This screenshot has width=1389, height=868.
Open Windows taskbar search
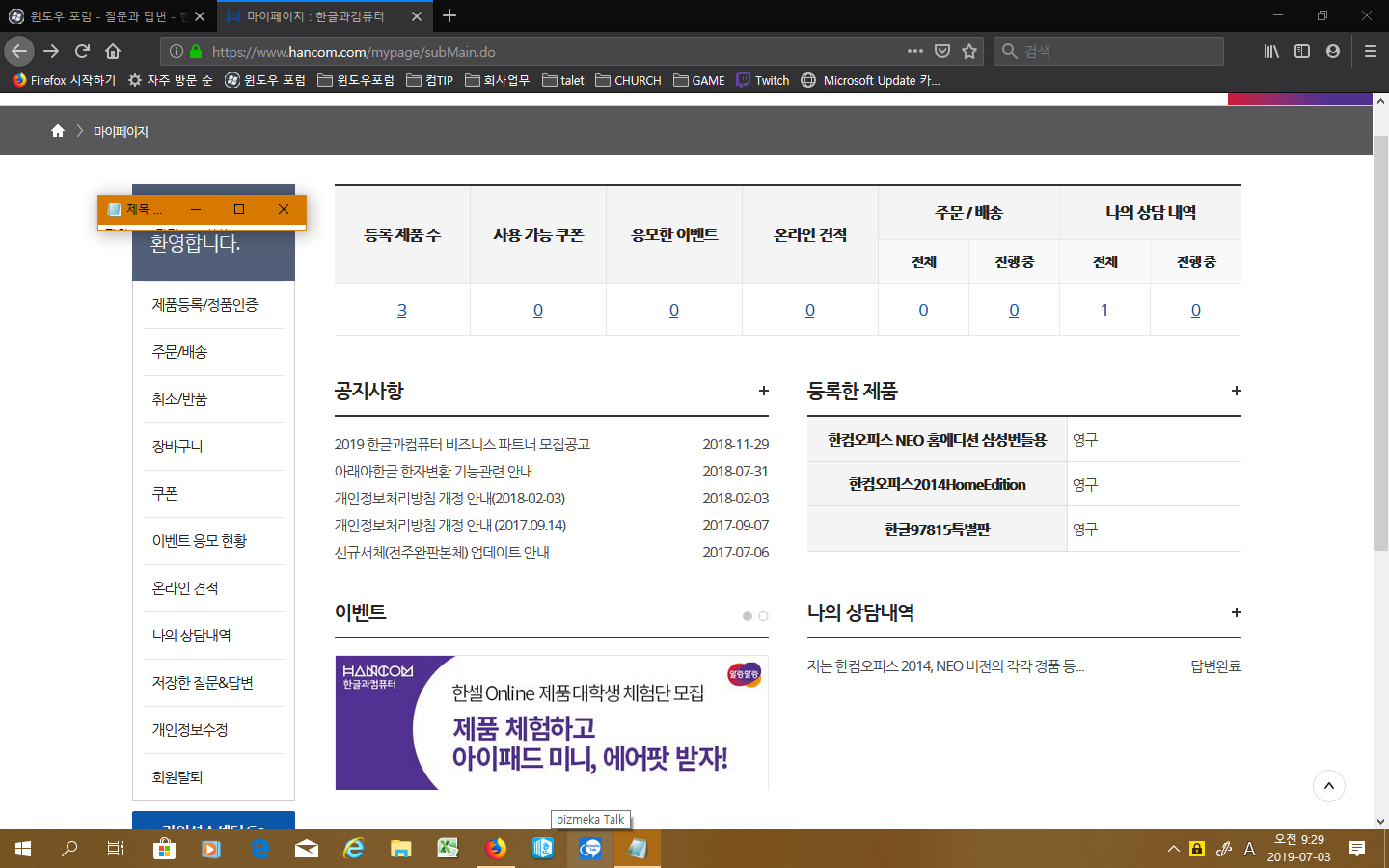click(69, 849)
